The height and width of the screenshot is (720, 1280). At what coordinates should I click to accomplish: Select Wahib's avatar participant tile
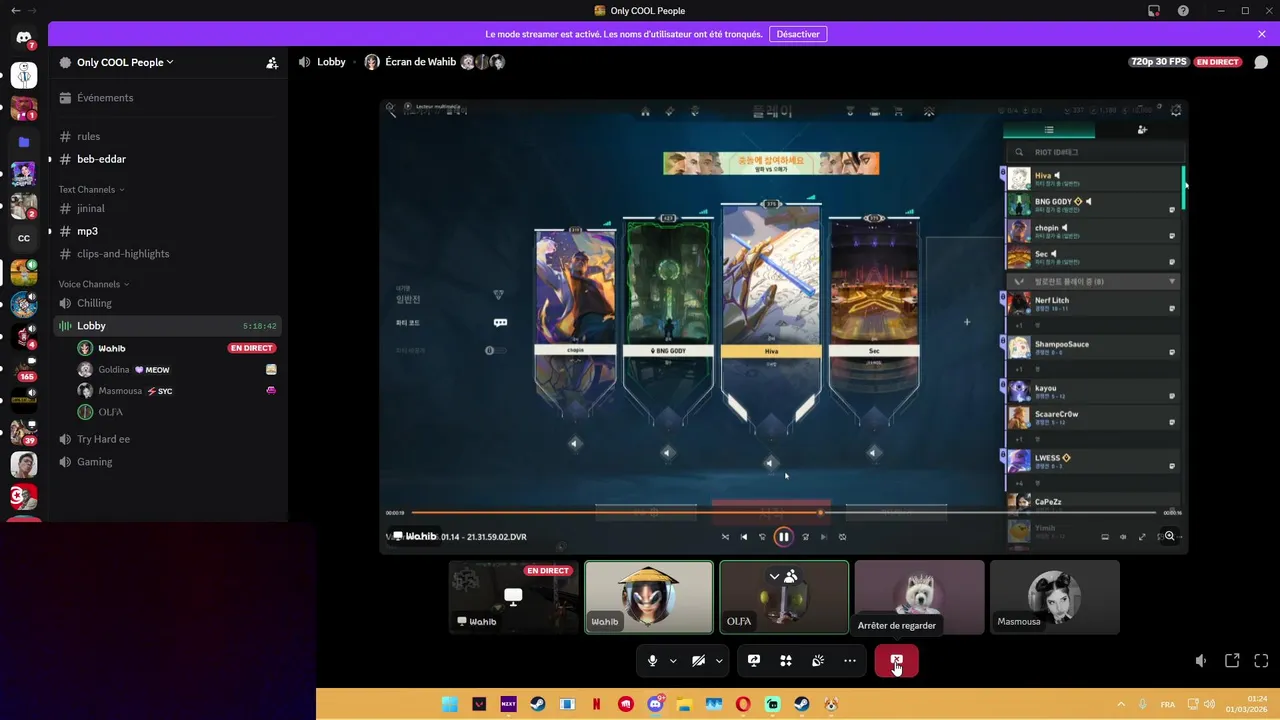tap(649, 597)
